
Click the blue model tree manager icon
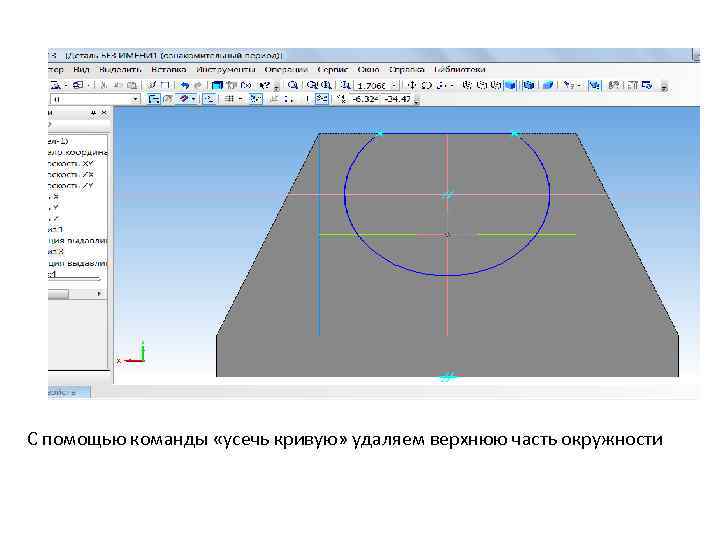coord(217,85)
